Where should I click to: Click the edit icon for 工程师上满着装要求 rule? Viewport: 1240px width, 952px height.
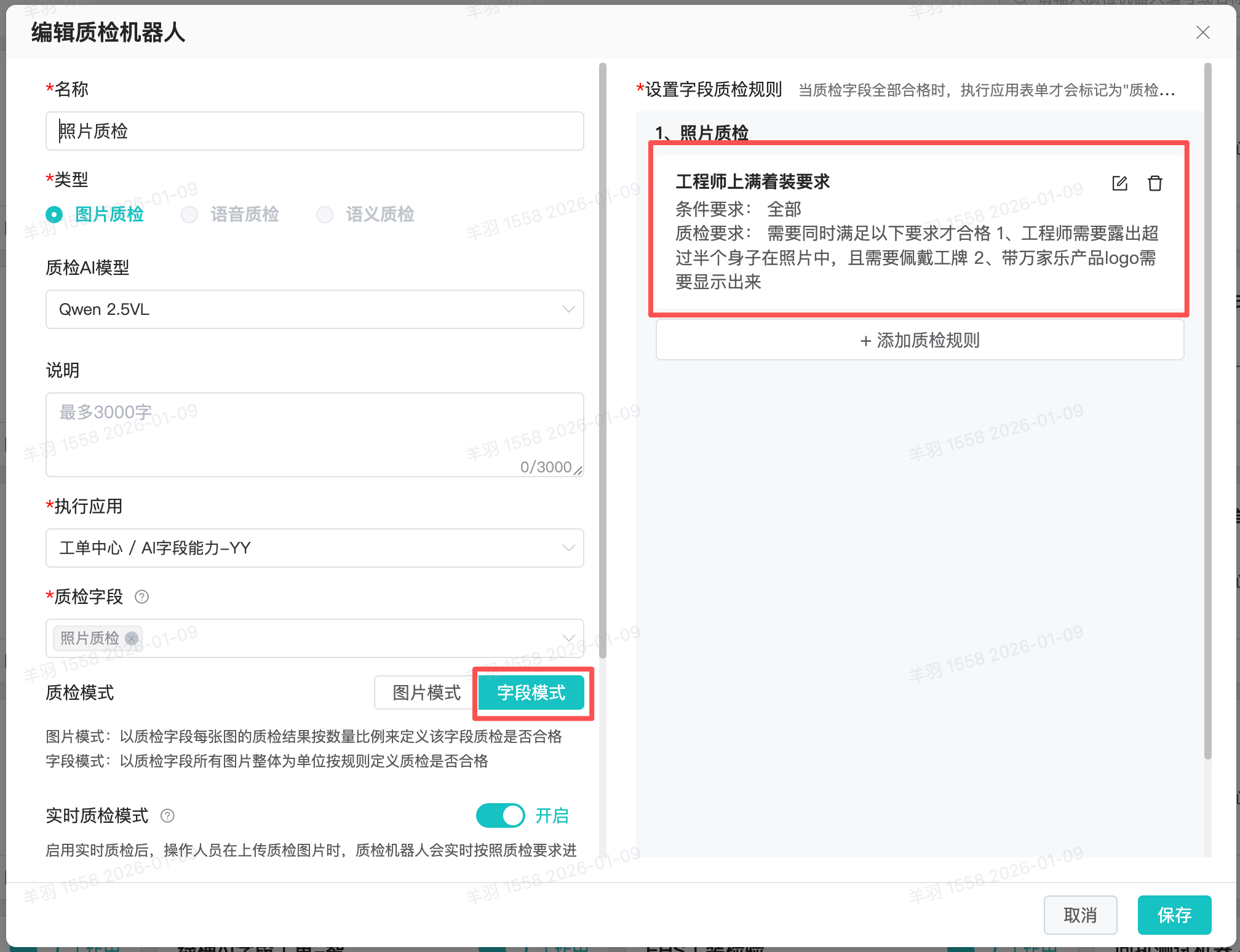(x=1119, y=183)
